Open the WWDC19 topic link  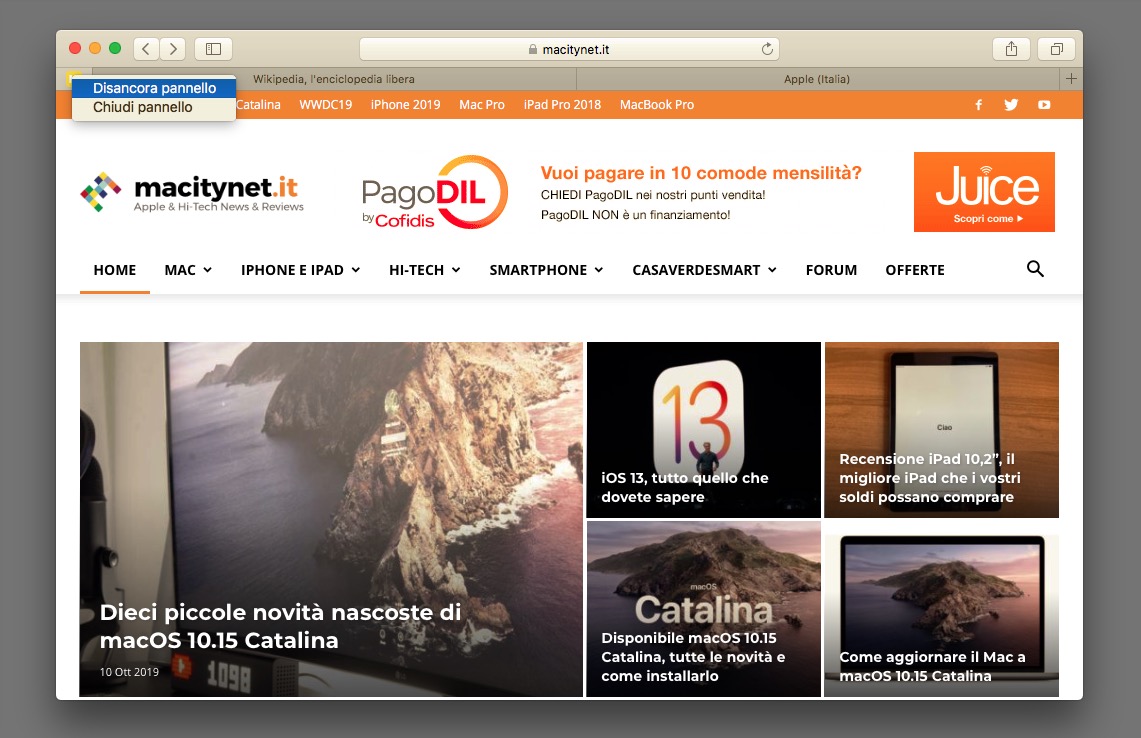pos(325,105)
